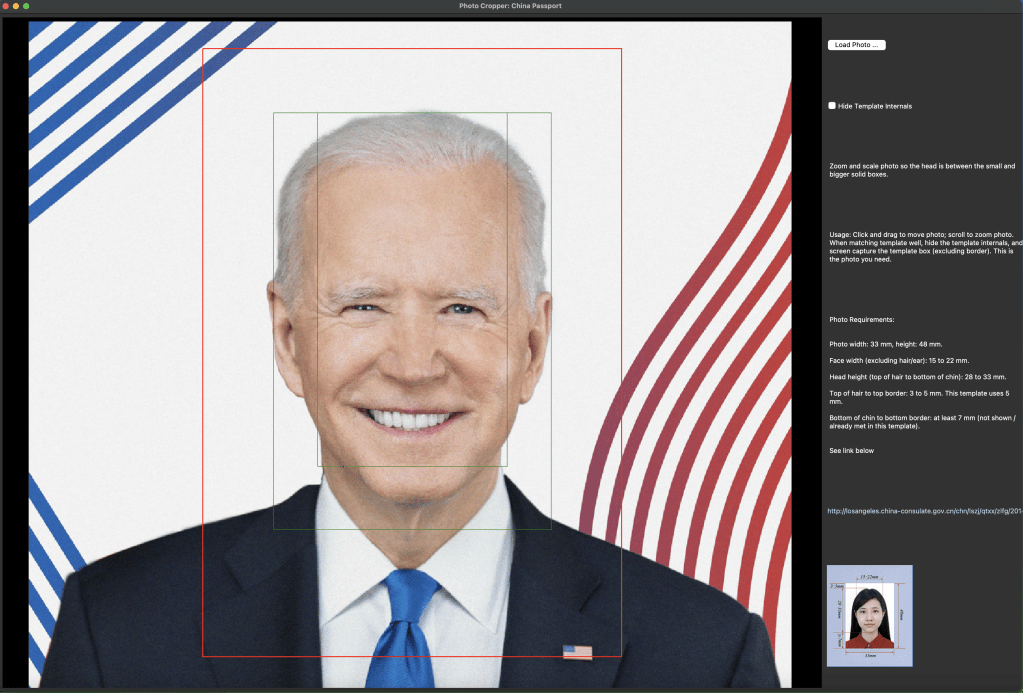Click the 'See link below' text
Viewport: 1023px width, 693px height.
click(x=851, y=451)
